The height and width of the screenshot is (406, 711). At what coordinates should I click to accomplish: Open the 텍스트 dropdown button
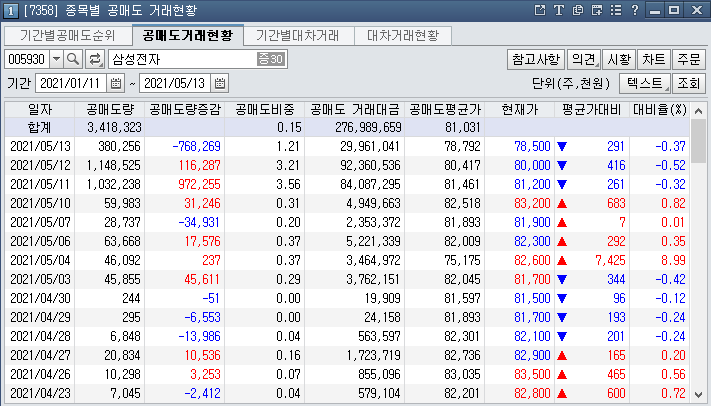(645, 83)
